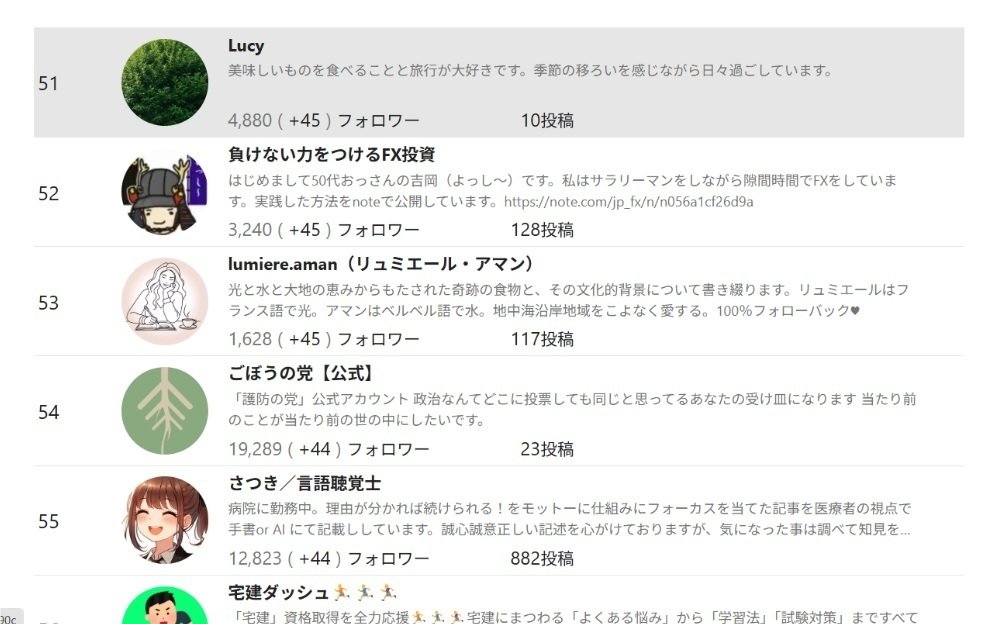Open Lucy's green tree avatar

pyautogui.click(x=165, y=82)
